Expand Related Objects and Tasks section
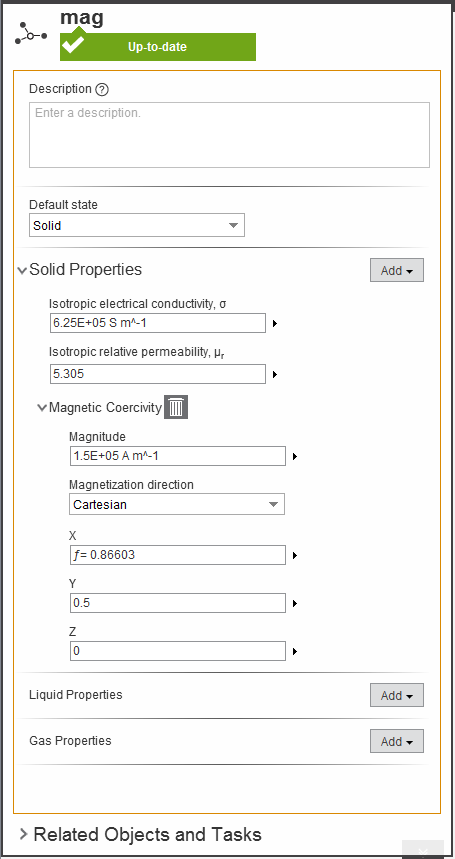Screen dimensions: 455x859 point(23,834)
